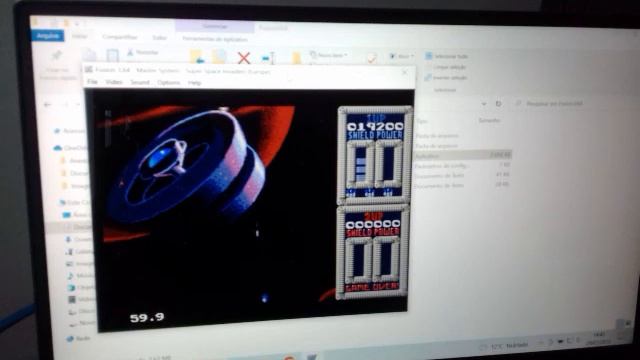Screen dimensions: 640x360
Task: Click the clock and date in taskbar
Action: click(598, 338)
